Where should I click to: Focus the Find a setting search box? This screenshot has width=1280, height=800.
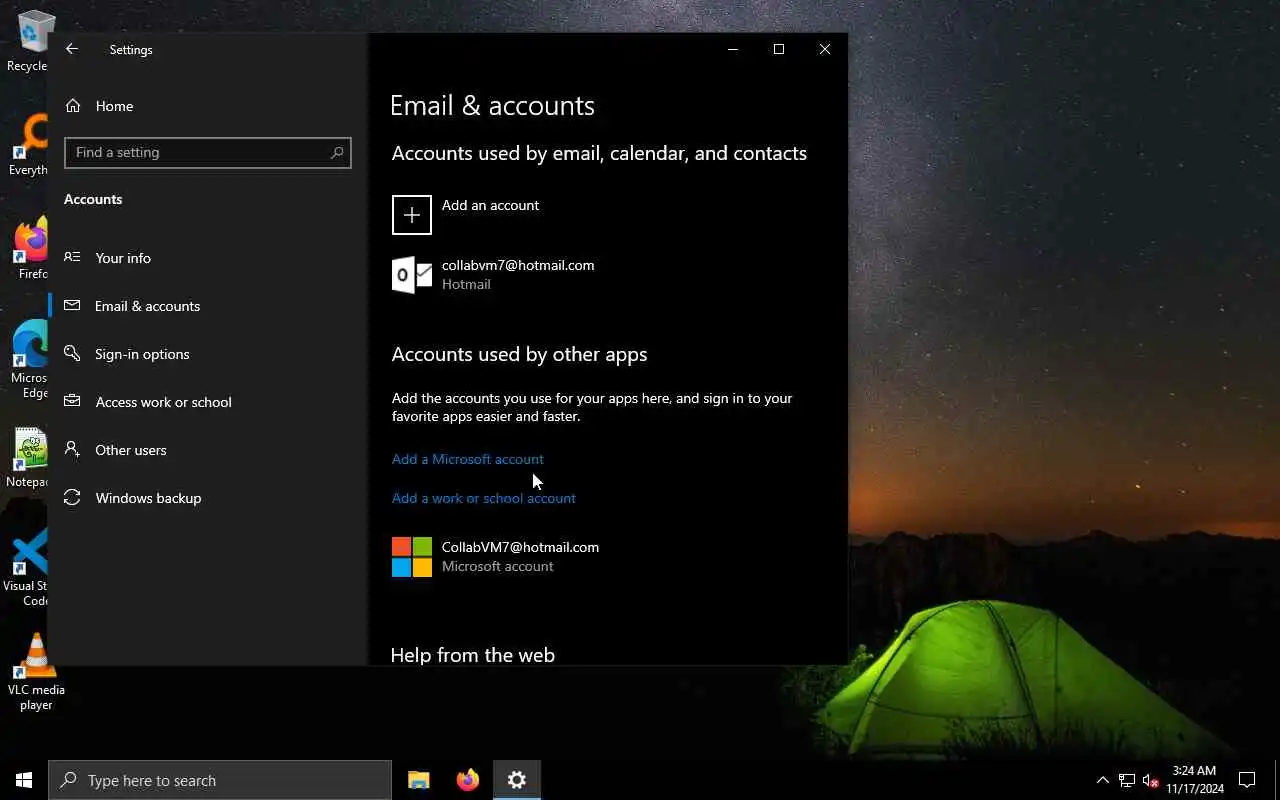pos(208,152)
